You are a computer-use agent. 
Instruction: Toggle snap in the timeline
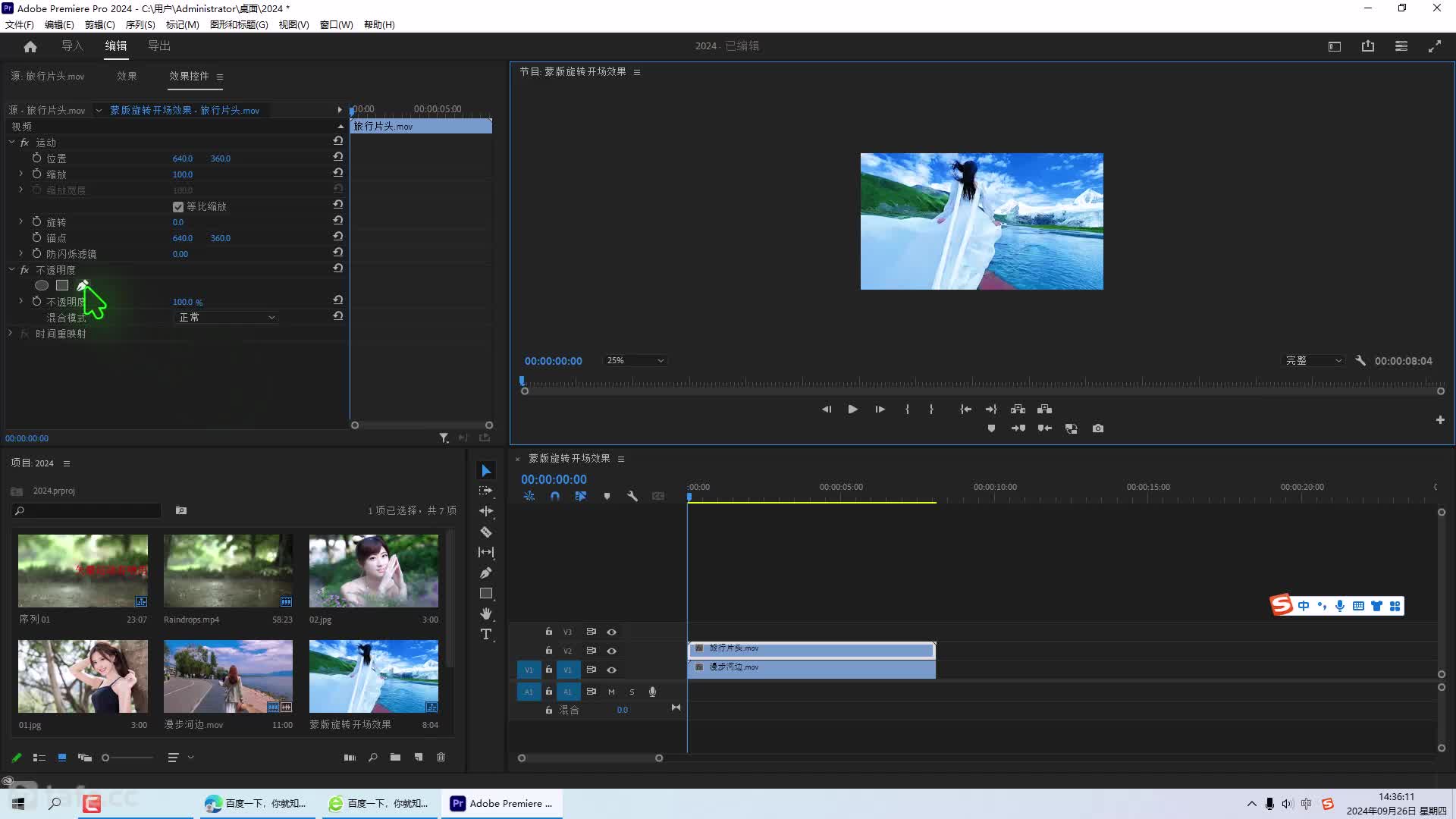pos(555,496)
